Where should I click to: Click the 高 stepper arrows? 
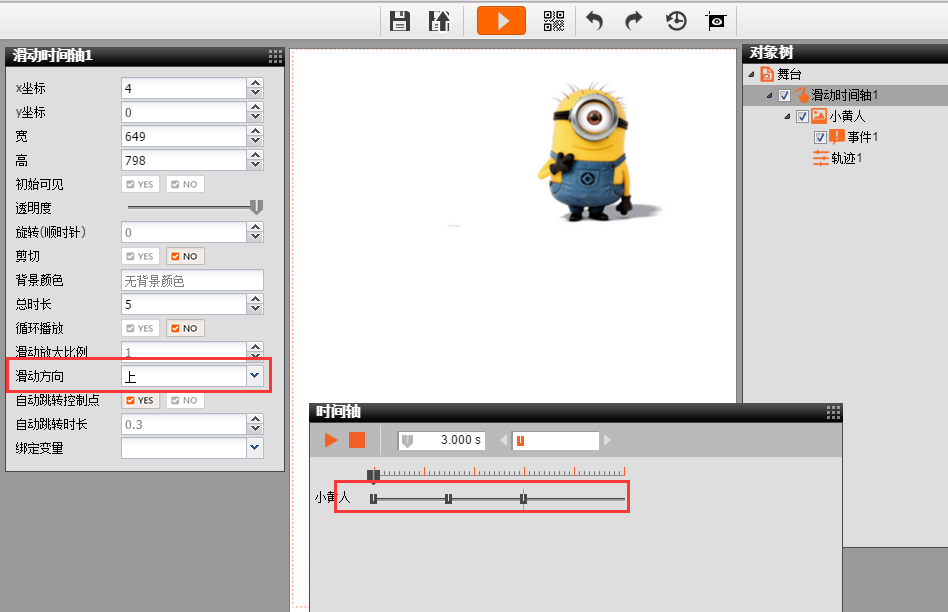click(x=256, y=160)
